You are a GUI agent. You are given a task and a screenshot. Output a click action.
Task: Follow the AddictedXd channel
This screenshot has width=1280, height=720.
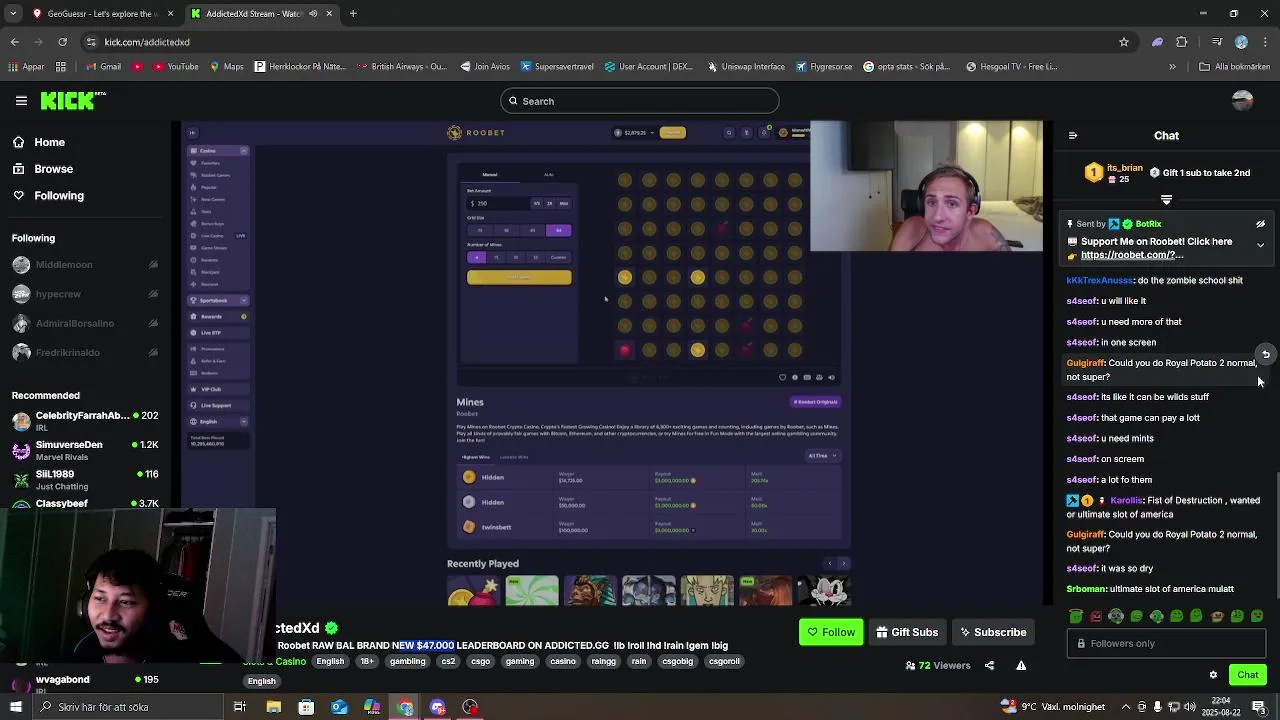coord(830,632)
